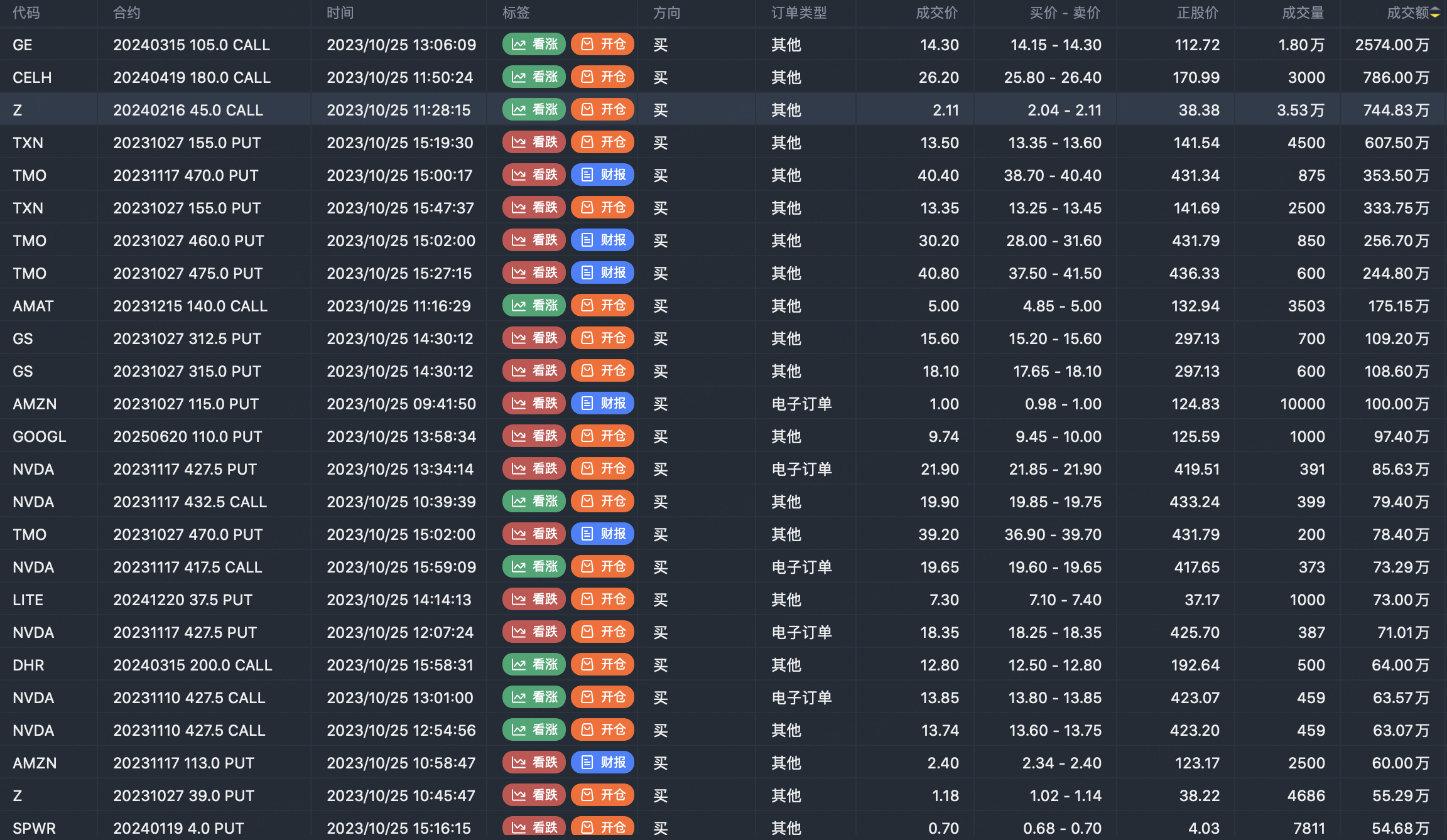1447x840 pixels.
Task: Click underlying price 436.33 in TMO row
Action: point(1195,274)
